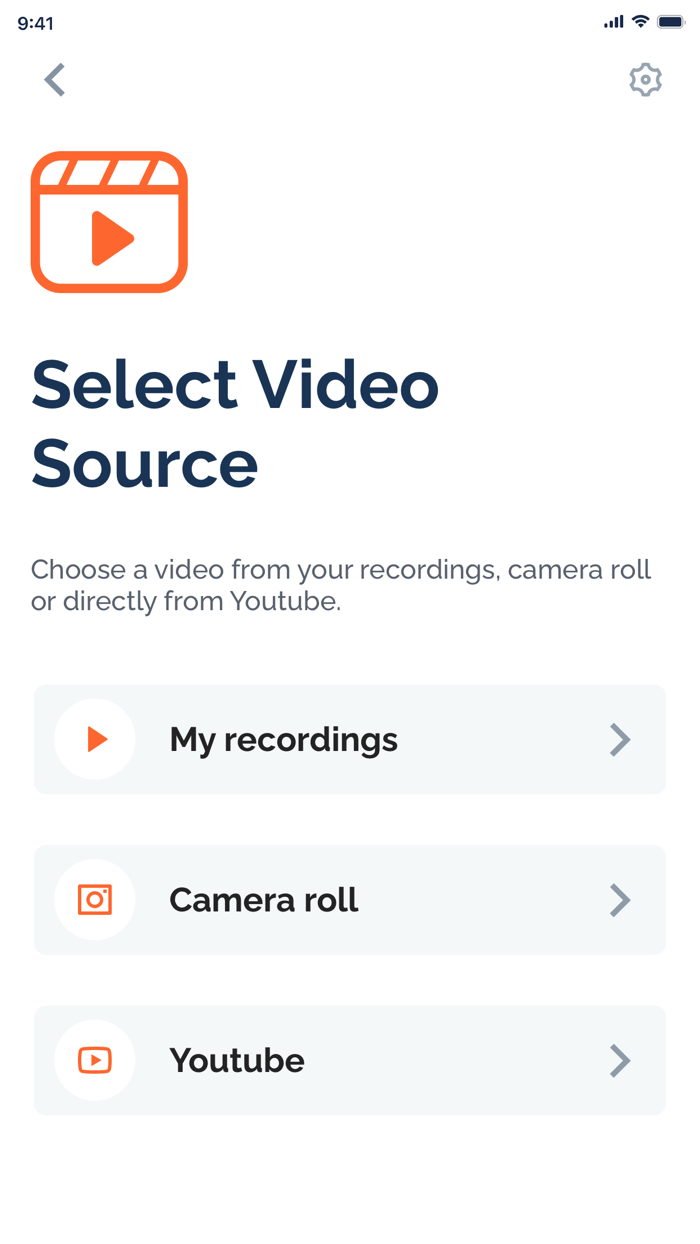
Task: Open the settings gear icon
Action: (x=646, y=80)
